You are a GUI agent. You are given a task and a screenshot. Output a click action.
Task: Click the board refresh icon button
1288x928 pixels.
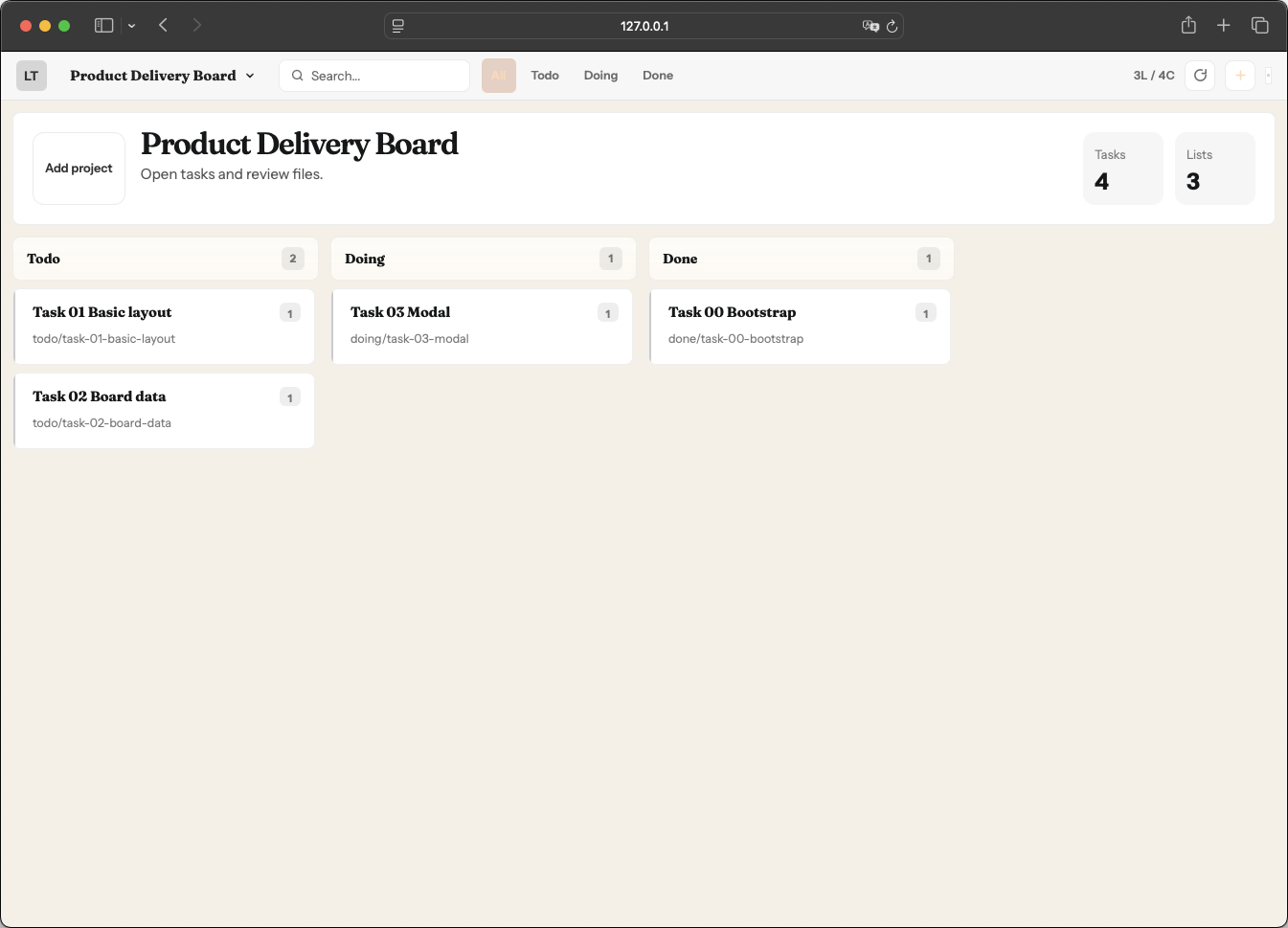1200,76
